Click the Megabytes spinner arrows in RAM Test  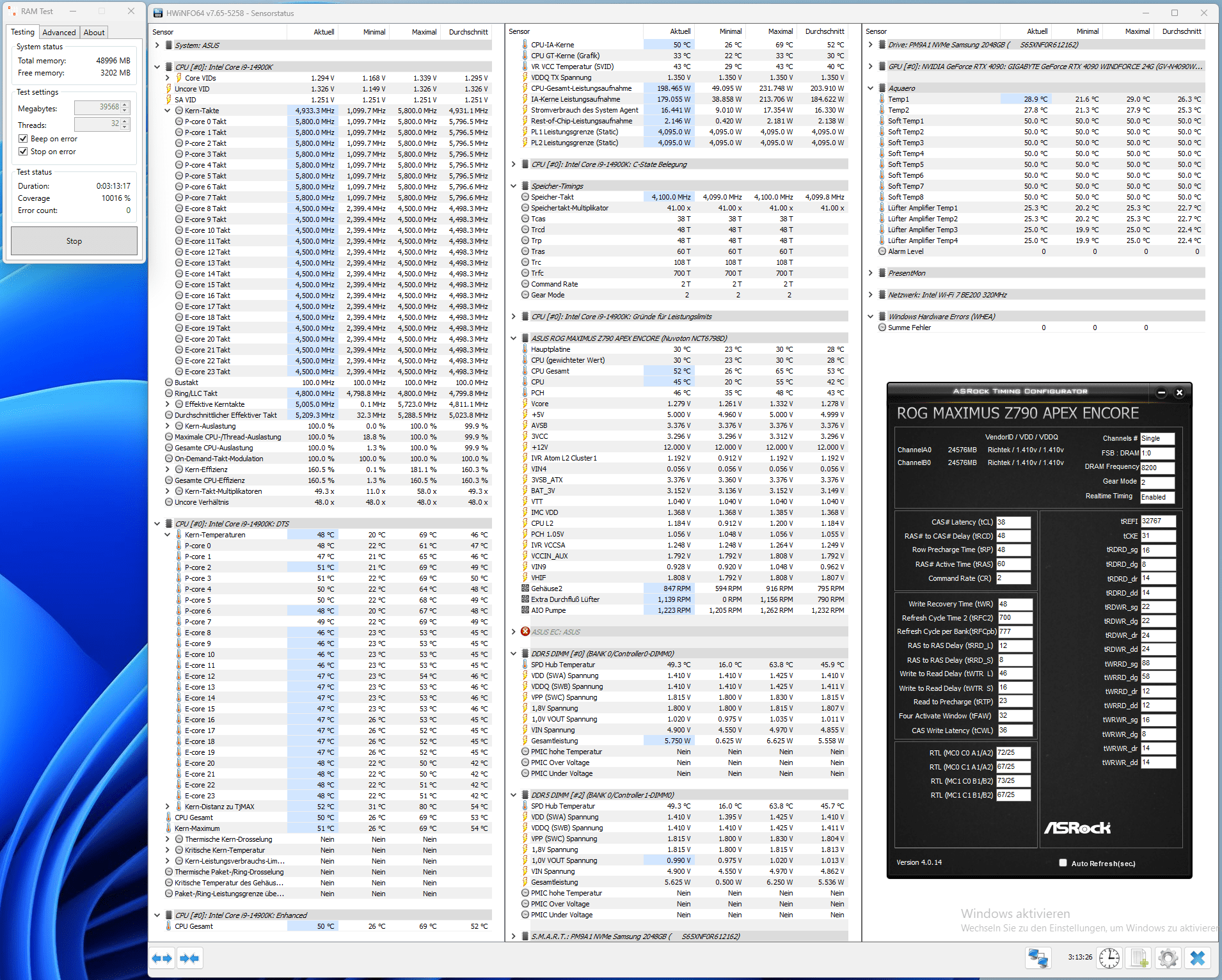125,107
